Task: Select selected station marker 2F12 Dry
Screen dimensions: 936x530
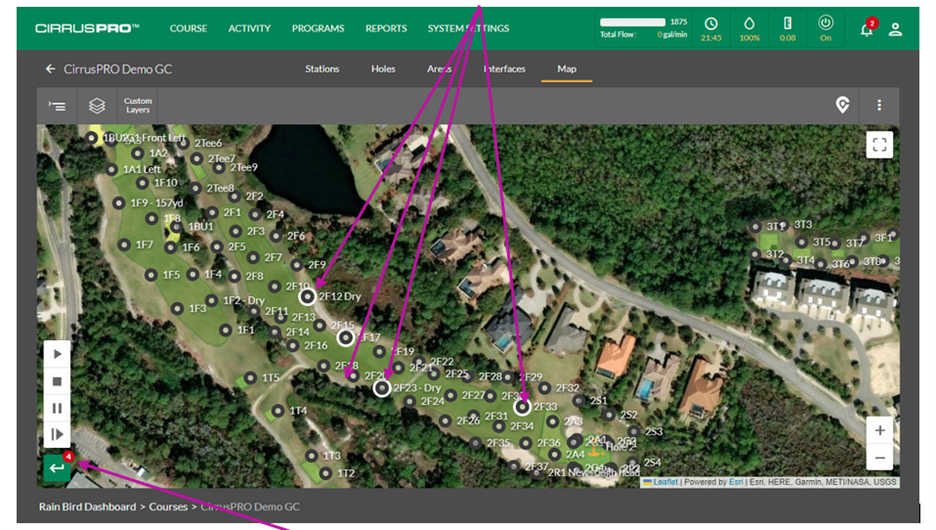Action: 307,296
